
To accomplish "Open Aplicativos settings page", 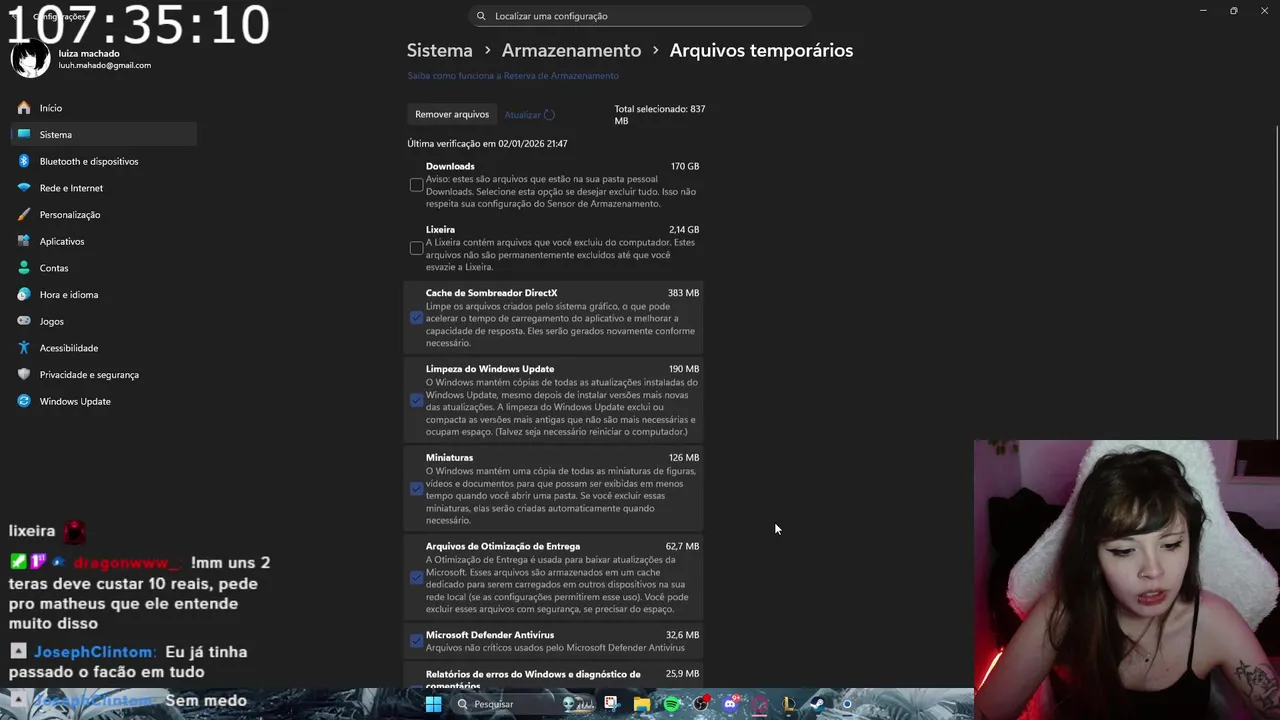I will (104, 241).
